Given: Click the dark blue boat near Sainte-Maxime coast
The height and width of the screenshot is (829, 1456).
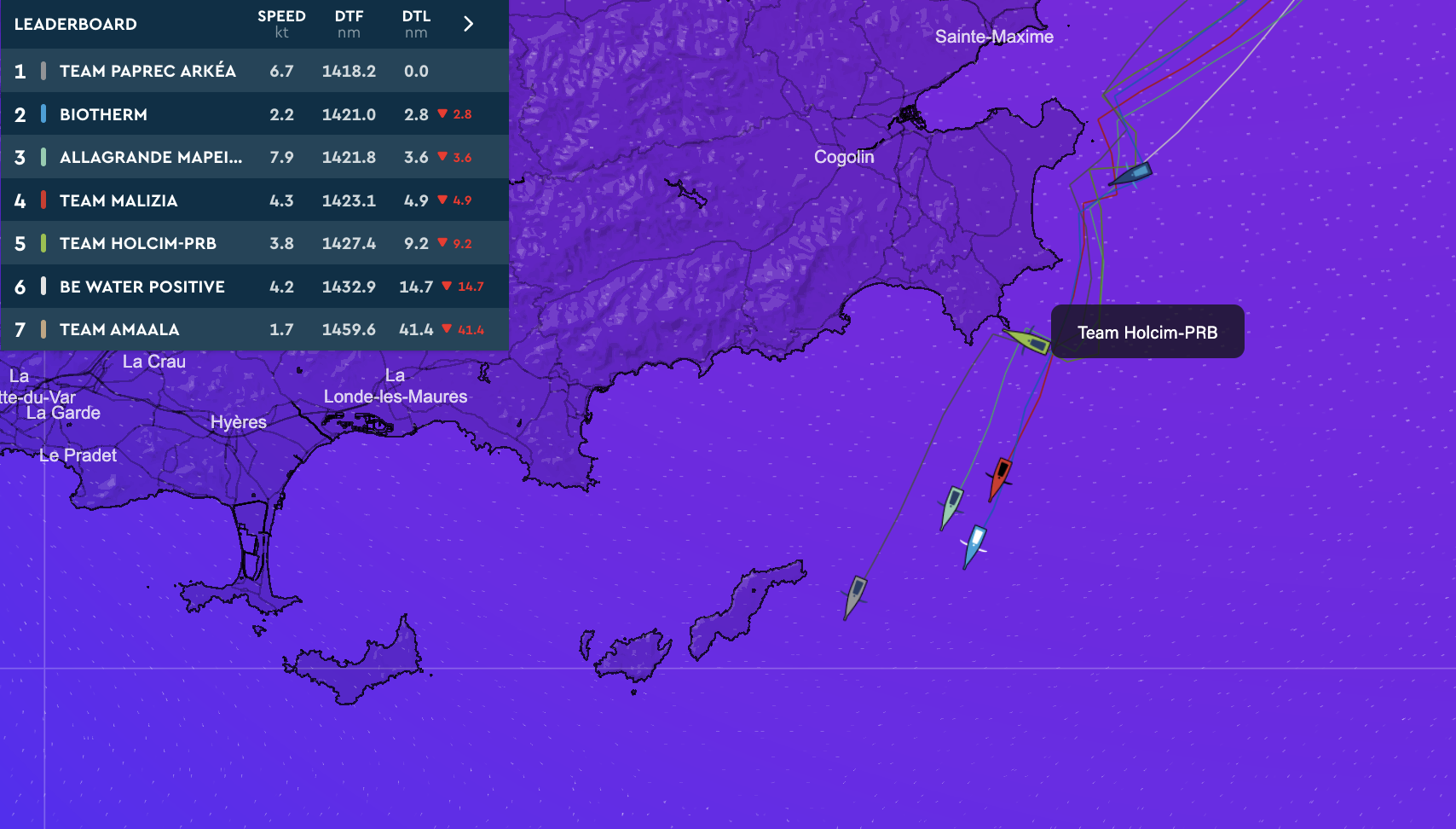Looking at the screenshot, I should point(1130,174).
